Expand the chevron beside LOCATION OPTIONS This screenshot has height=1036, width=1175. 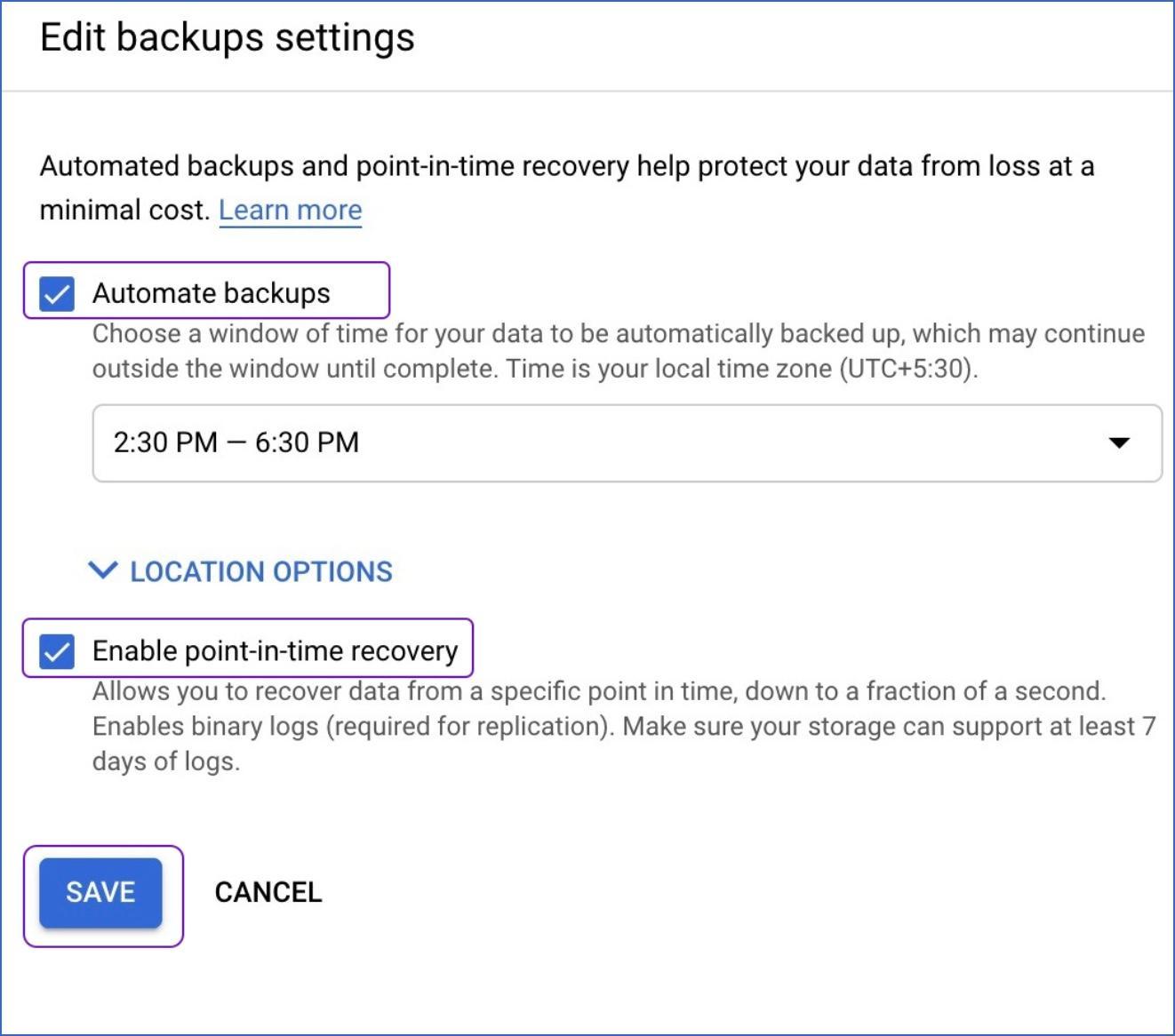tap(103, 570)
